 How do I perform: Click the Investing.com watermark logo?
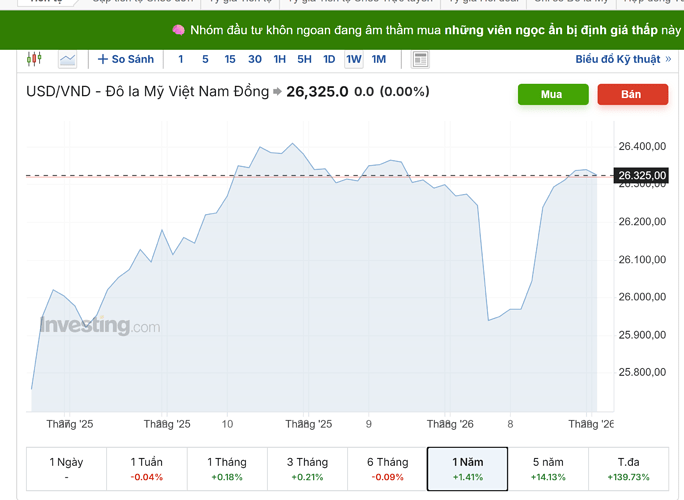pos(99,325)
